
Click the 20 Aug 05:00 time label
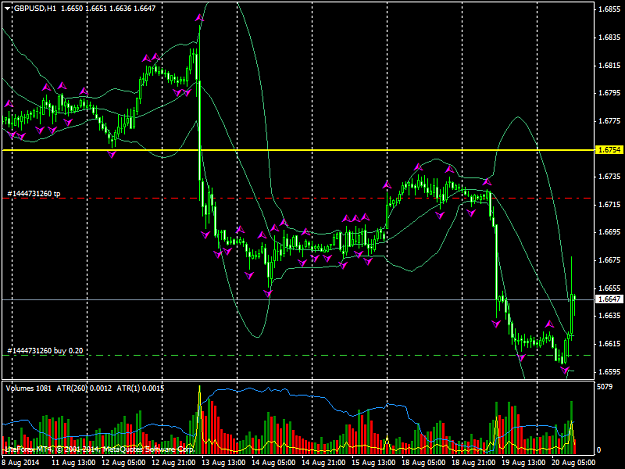[573, 463]
